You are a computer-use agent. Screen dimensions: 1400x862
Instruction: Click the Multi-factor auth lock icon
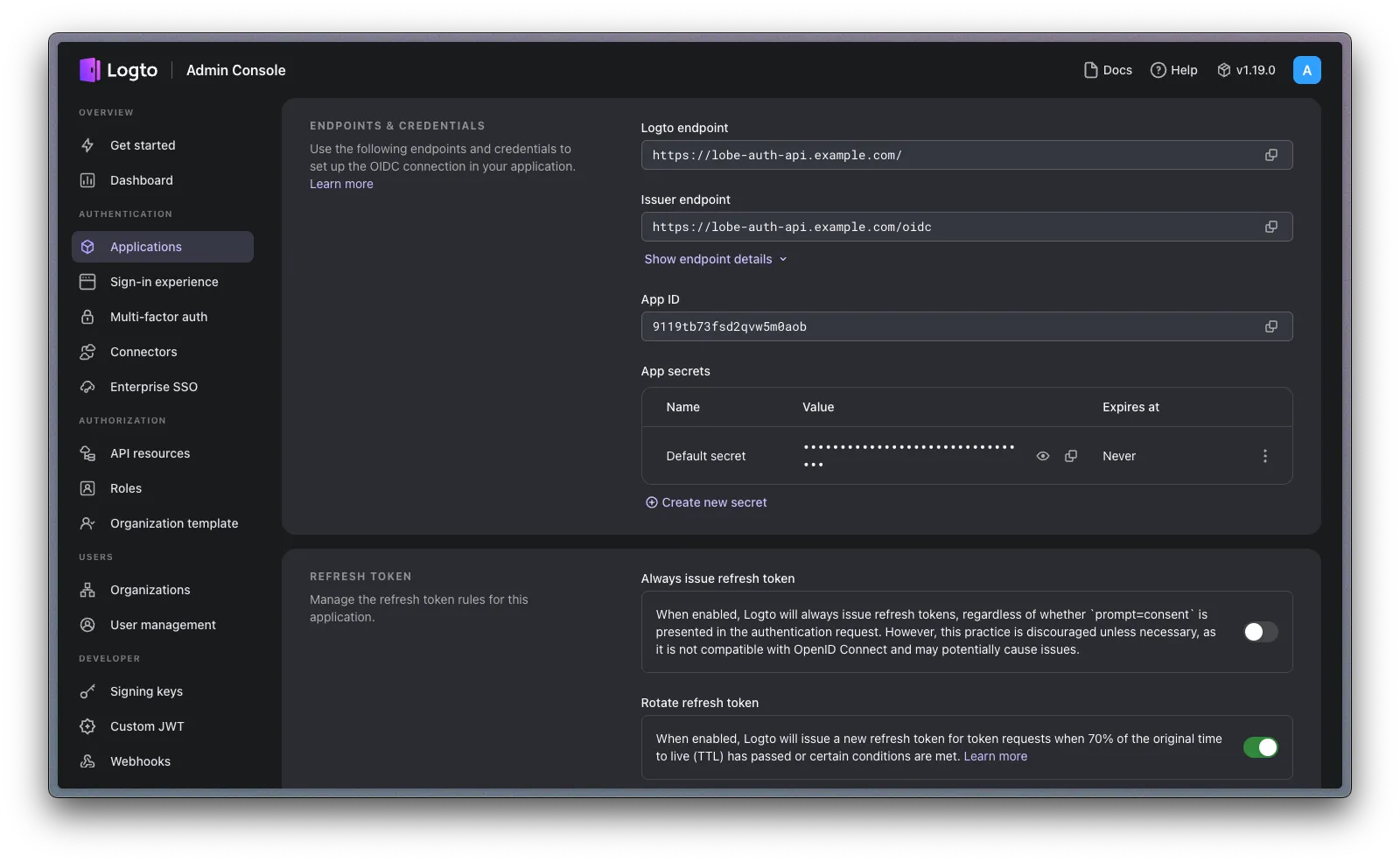click(x=87, y=317)
